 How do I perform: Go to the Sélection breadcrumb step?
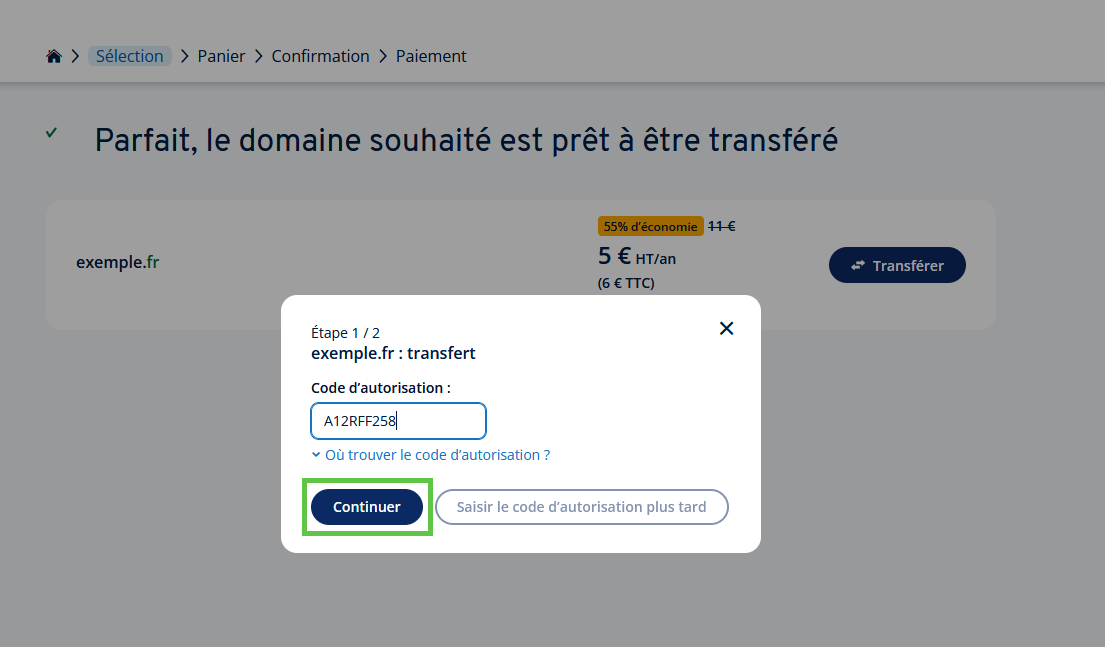[x=130, y=56]
